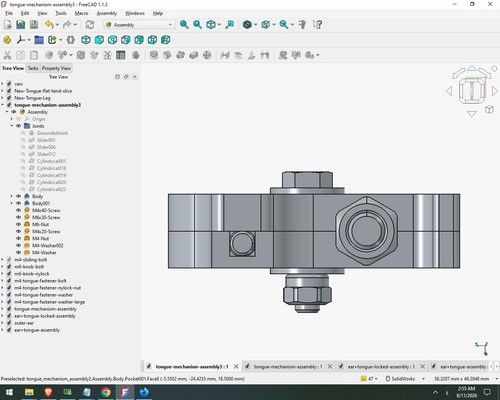Close the tongue-mechanism-assembly3 : 1 document tab
This screenshot has width=500, height=400.
click(236, 367)
